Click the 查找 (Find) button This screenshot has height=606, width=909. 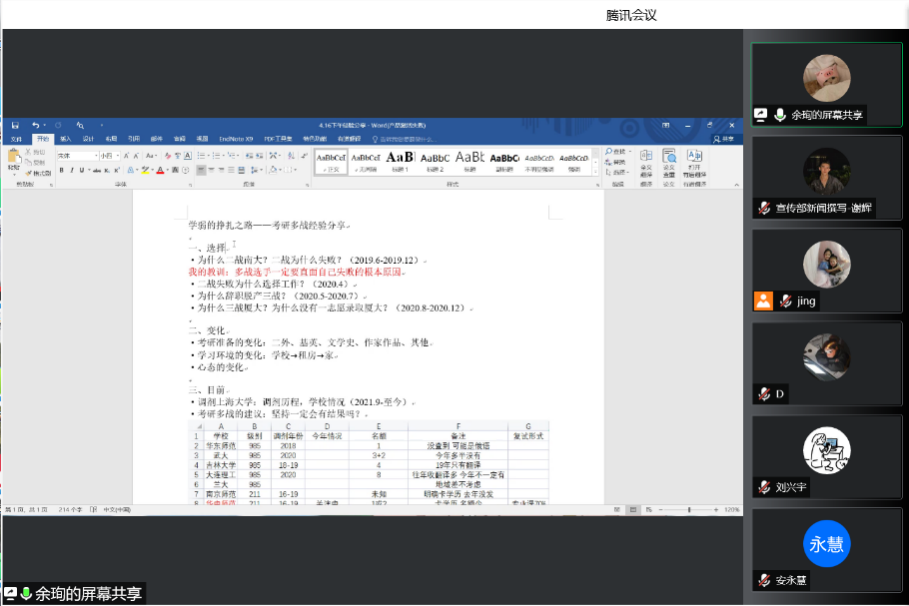point(617,151)
